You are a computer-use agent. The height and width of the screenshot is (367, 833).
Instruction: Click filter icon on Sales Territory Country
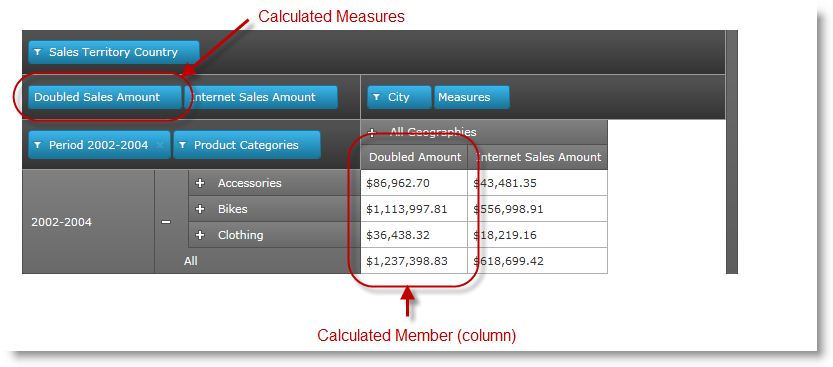click(x=38, y=52)
